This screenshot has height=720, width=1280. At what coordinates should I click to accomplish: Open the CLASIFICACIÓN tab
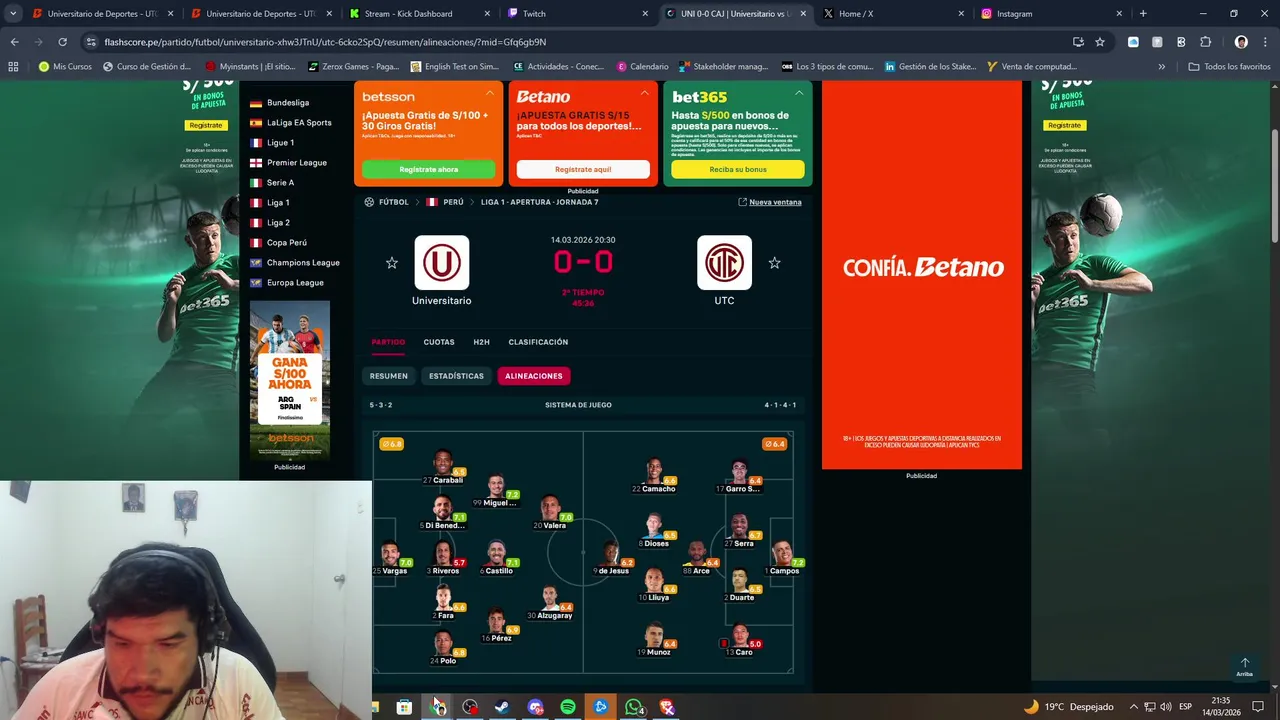538,342
